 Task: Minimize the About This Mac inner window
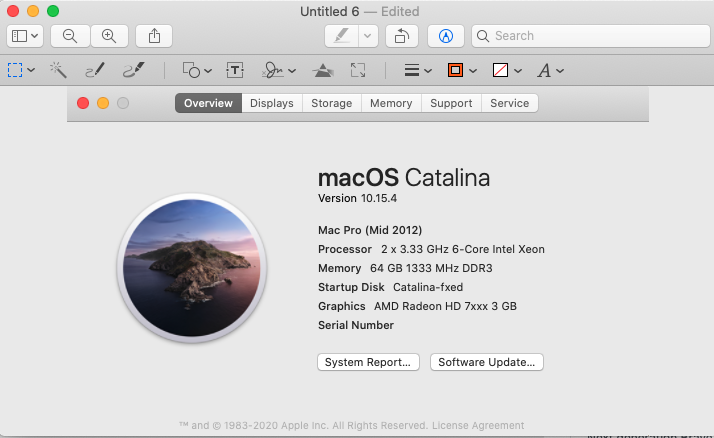pos(103,103)
